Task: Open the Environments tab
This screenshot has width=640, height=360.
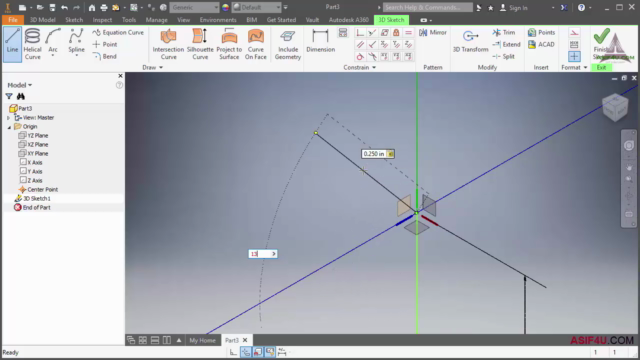Action: (218, 20)
